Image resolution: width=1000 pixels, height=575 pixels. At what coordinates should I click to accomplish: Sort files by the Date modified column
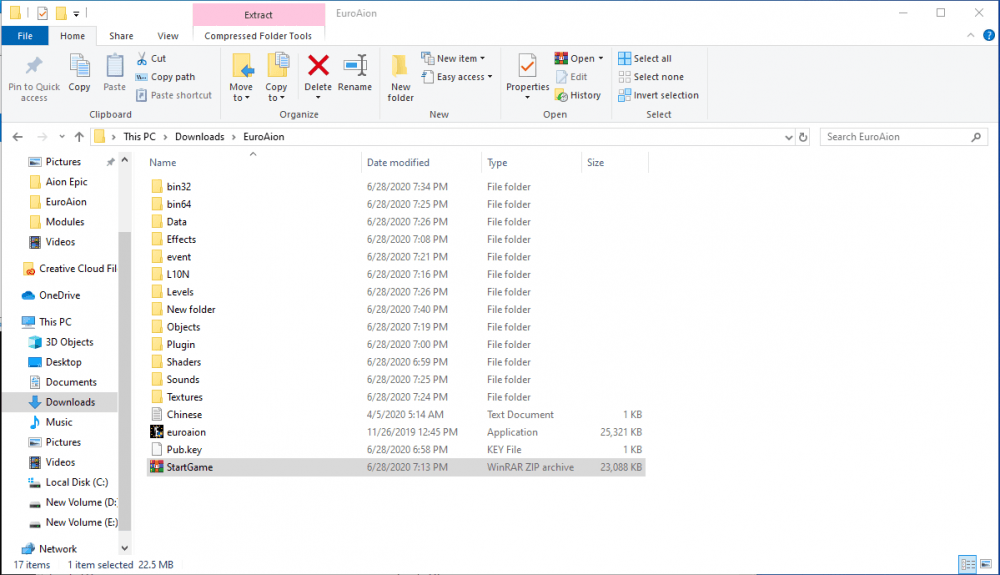click(398, 162)
